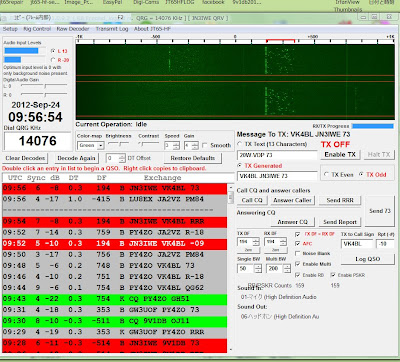
Task: Click the Send 73 button
Action: click(380, 211)
